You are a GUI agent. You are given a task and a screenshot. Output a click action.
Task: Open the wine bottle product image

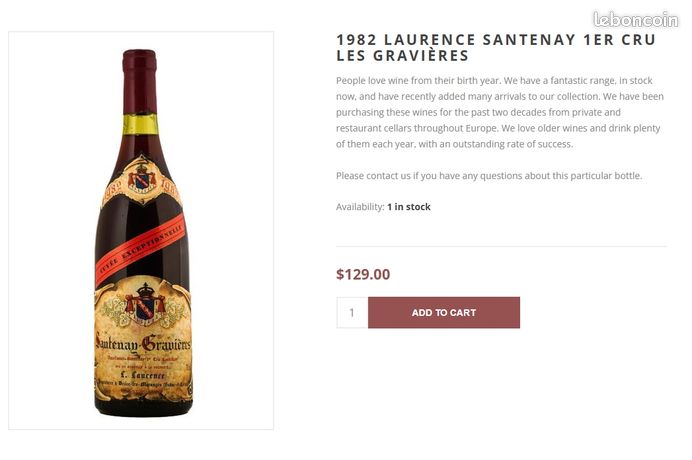tap(141, 230)
